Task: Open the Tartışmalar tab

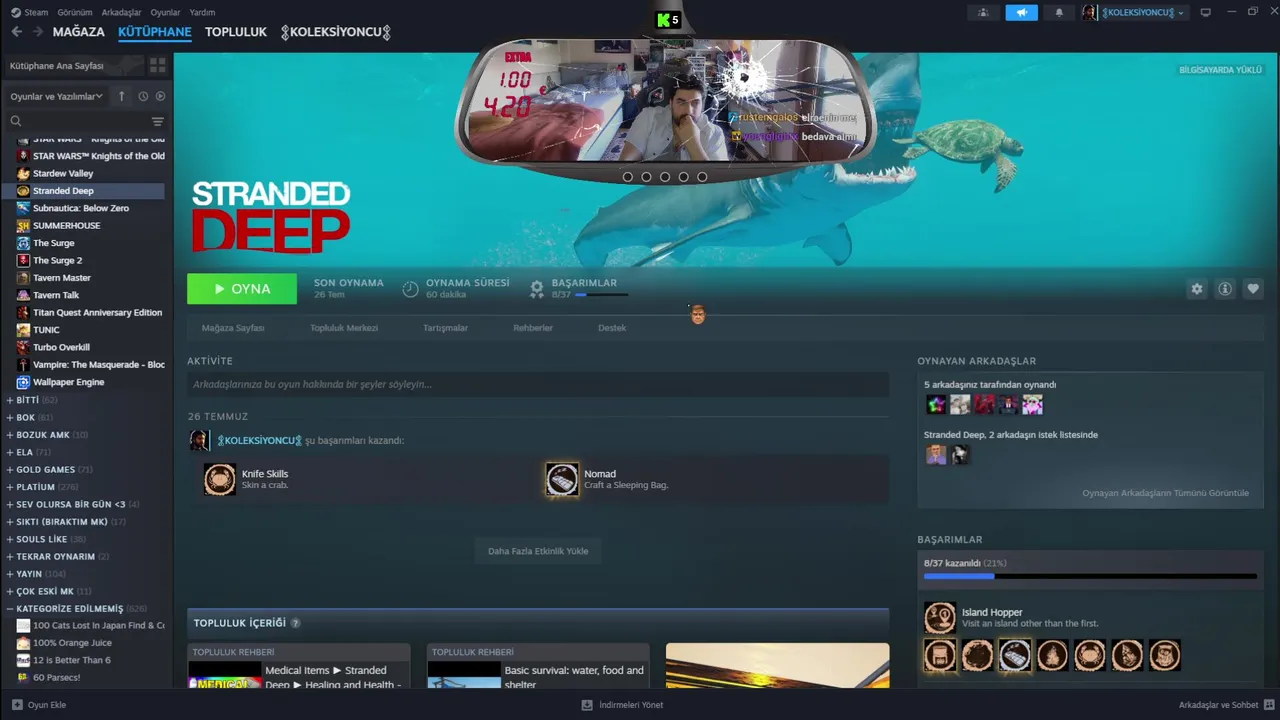Action: [x=445, y=328]
